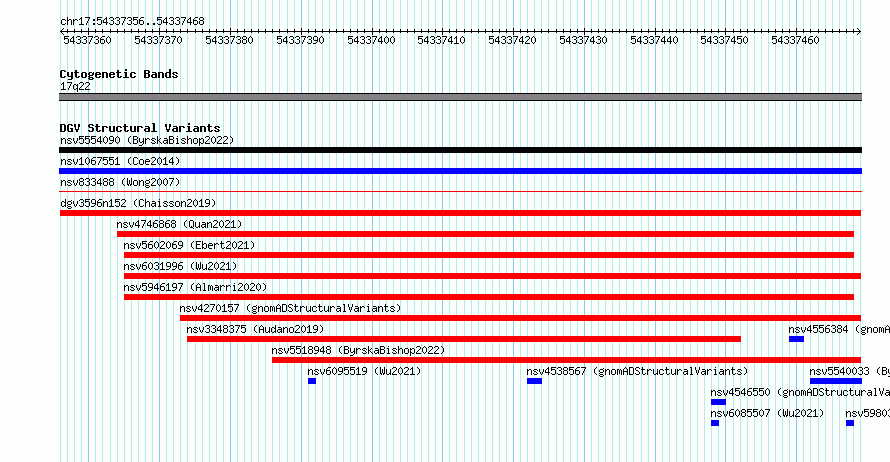Open the nsv4556384 variant label
This screenshot has width=890, height=462.
(x=839, y=329)
